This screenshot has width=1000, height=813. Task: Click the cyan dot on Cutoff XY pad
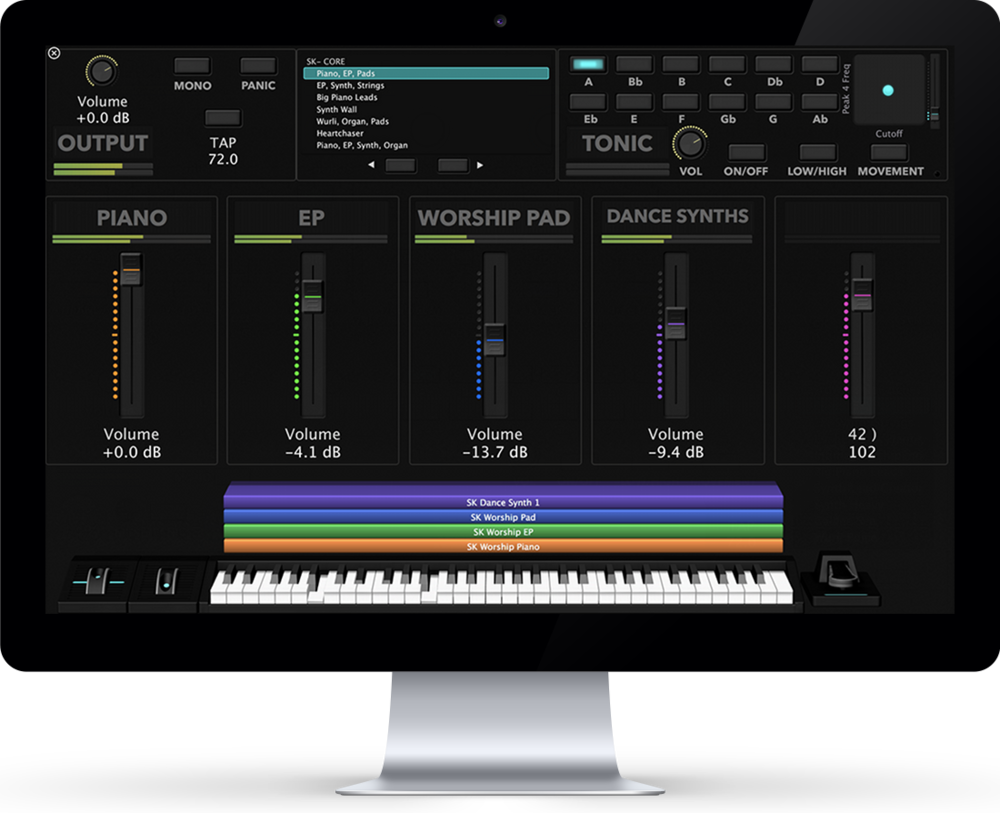click(x=886, y=91)
